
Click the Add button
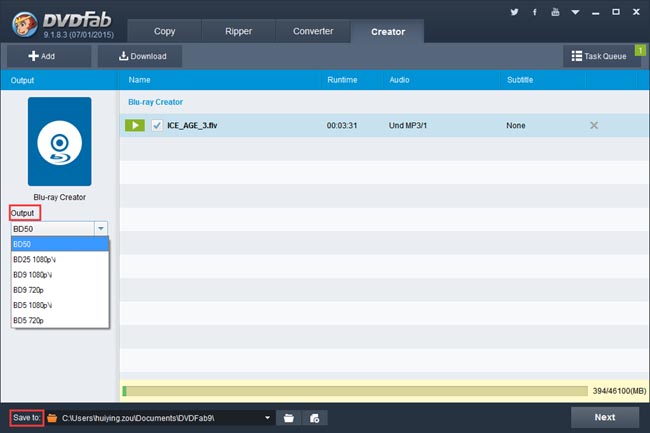49,56
